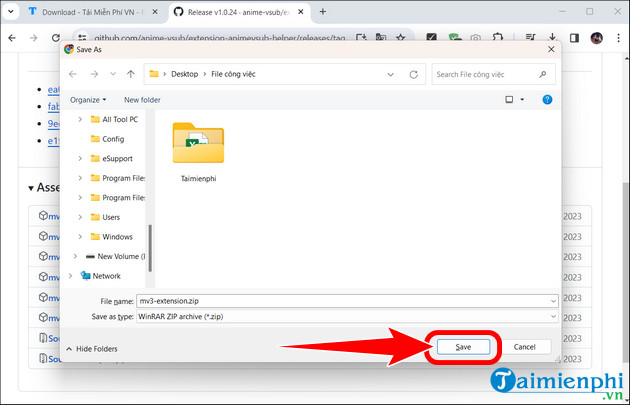Click the view layout icon
Viewport: 630px width, 405px height.
pos(510,100)
